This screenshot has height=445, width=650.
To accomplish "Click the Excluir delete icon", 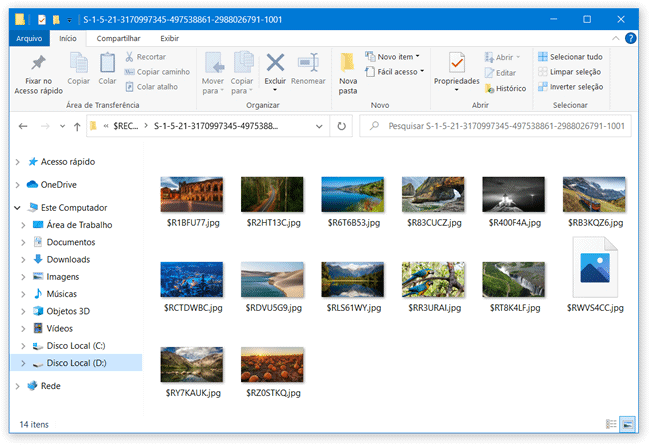I will [x=275, y=63].
